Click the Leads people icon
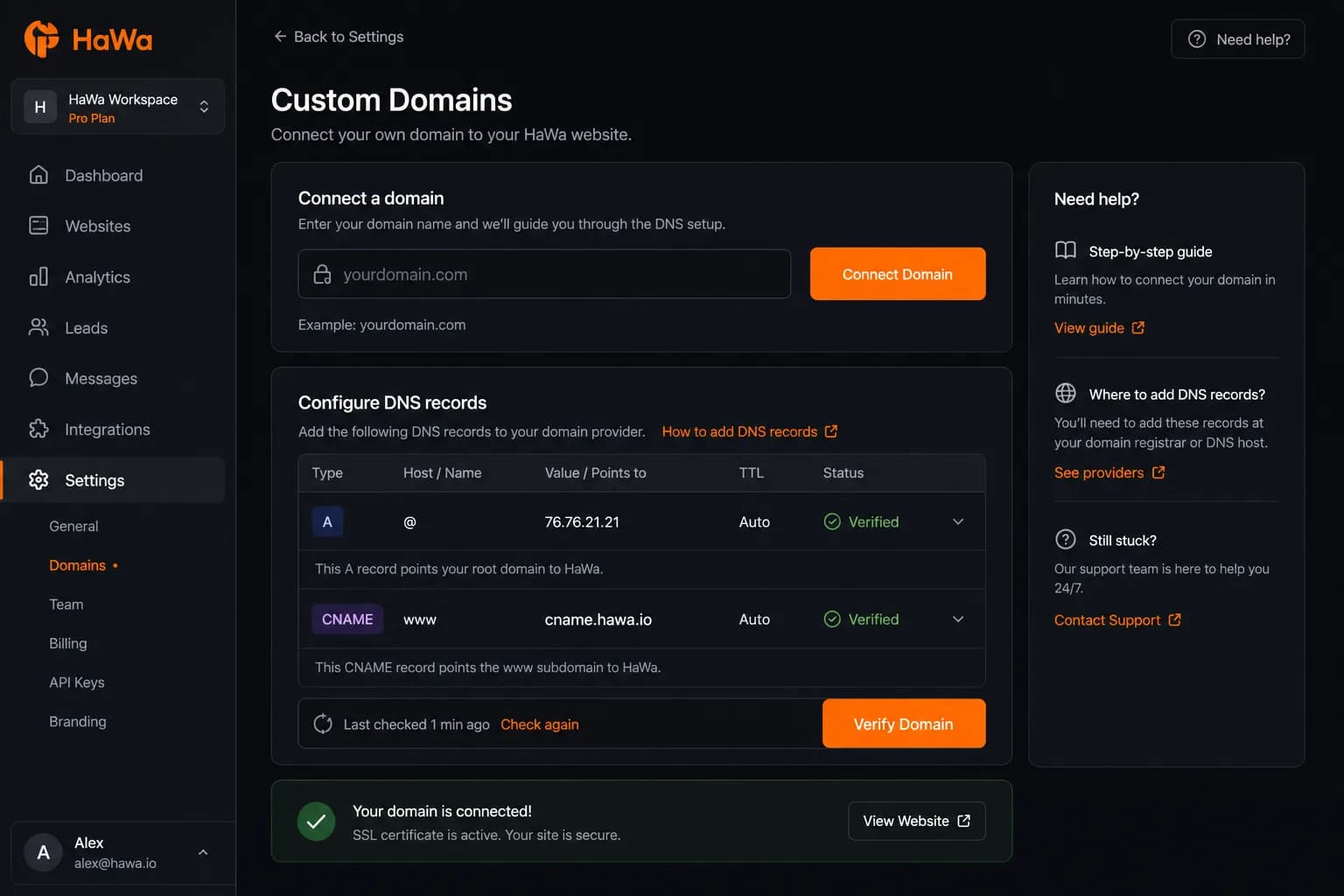The width and height of the screenshot is (1344, 896). pos(38,327)
